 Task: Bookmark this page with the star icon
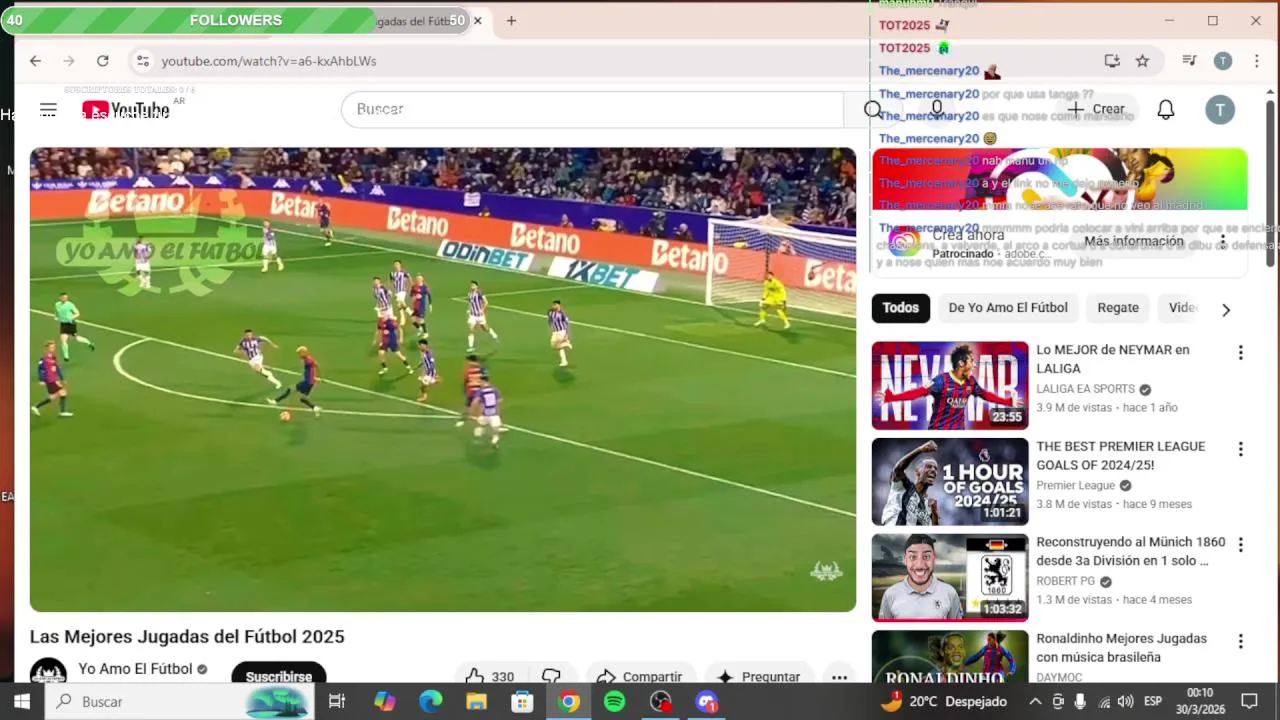pyautogui.click(x=1142, y=61)
